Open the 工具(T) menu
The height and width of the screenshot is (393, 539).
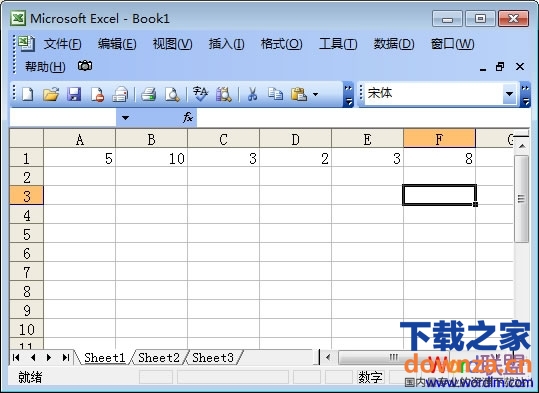(x=338, y=44)
